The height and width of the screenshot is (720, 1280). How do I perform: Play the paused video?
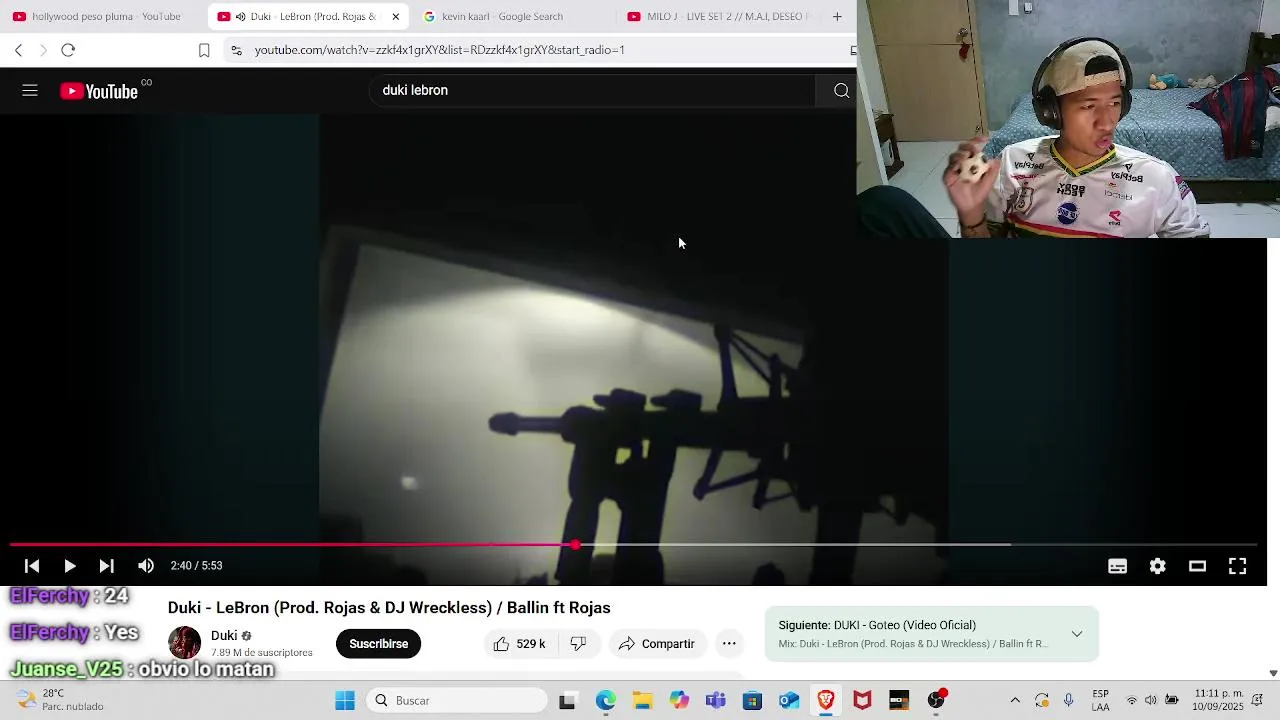(69, 566)
